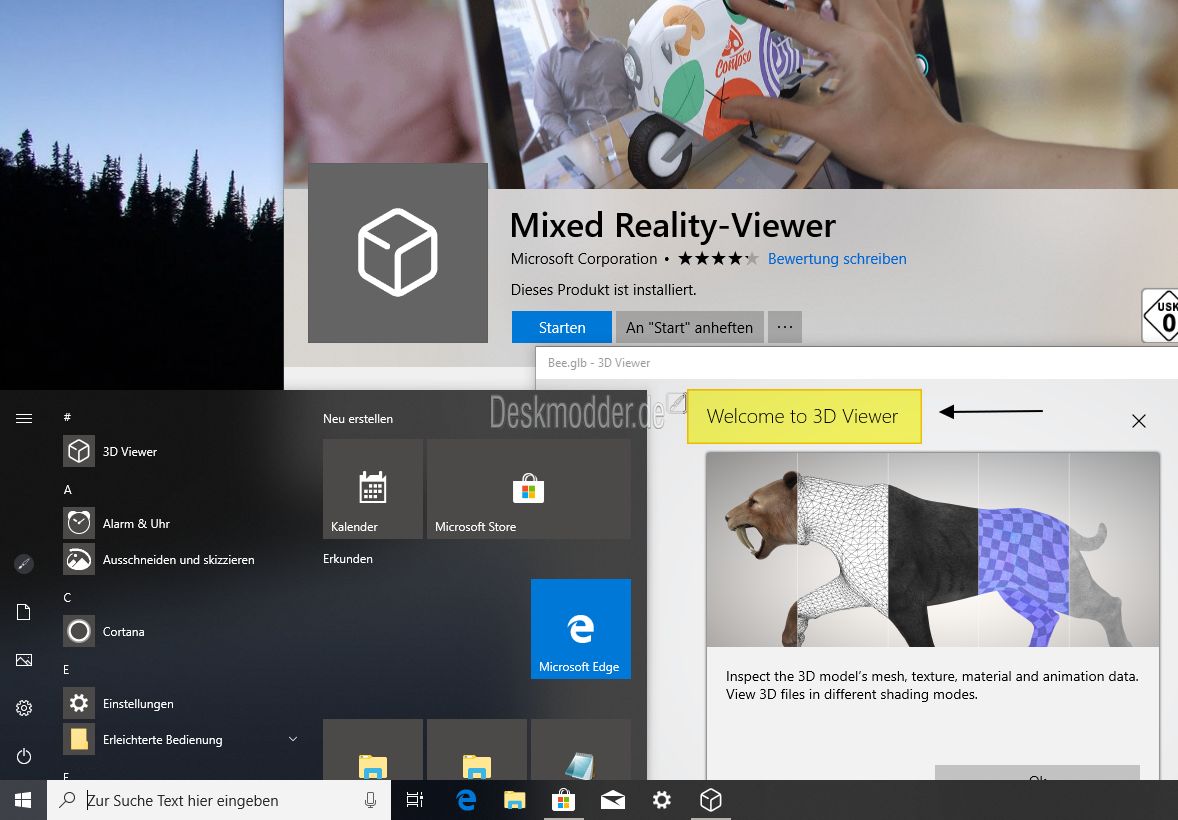Open Documents from Start sidebar
The image size is (1178, 820).
24,612
